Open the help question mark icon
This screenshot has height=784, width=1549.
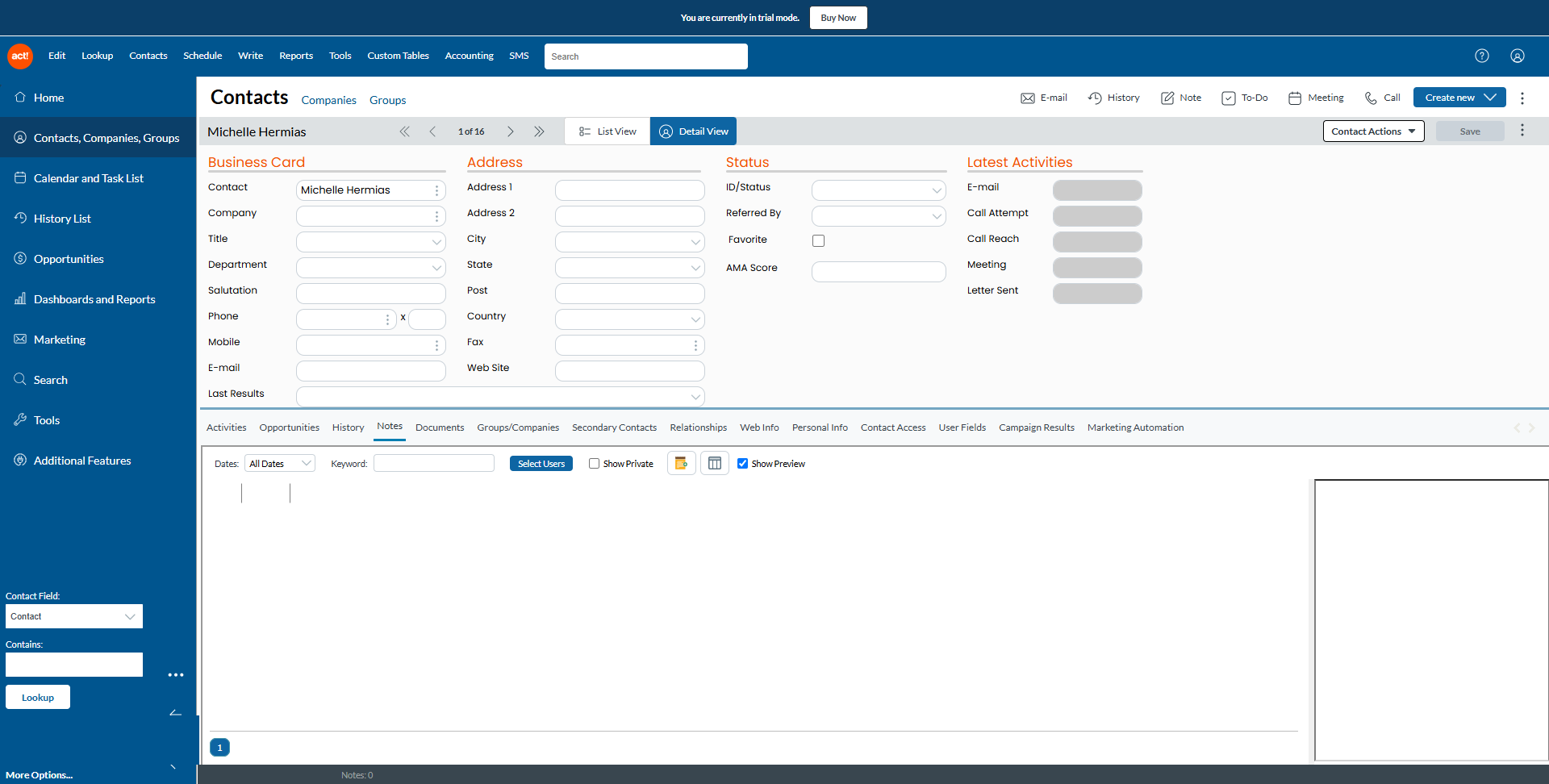pyautogui.click(x=1481, y=56)
